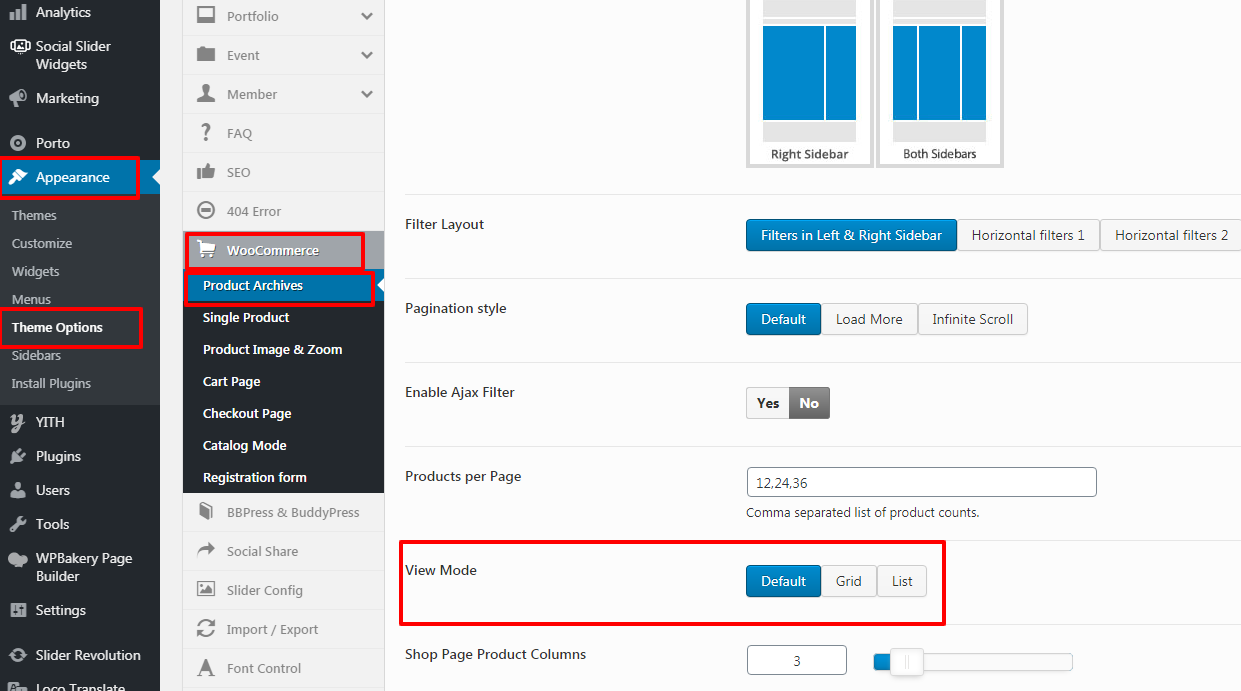
Task: Set View Mode to List
Action: pos(902,581)
